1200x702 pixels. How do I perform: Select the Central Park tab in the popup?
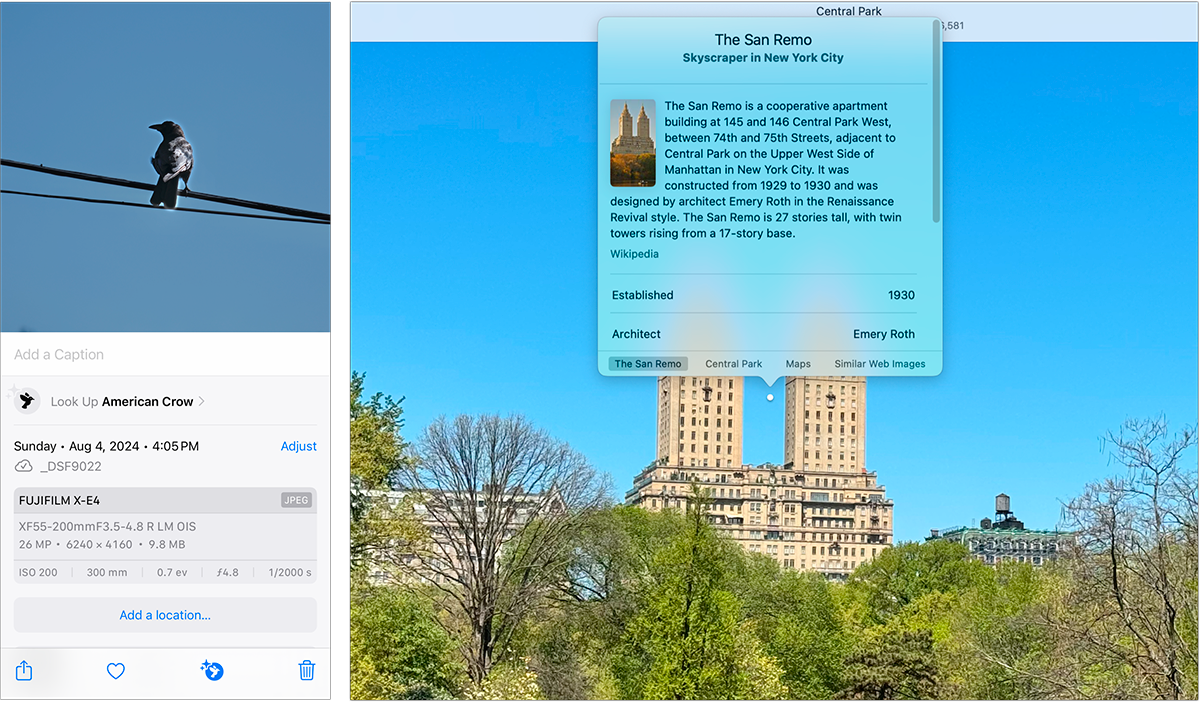(733, 363)
